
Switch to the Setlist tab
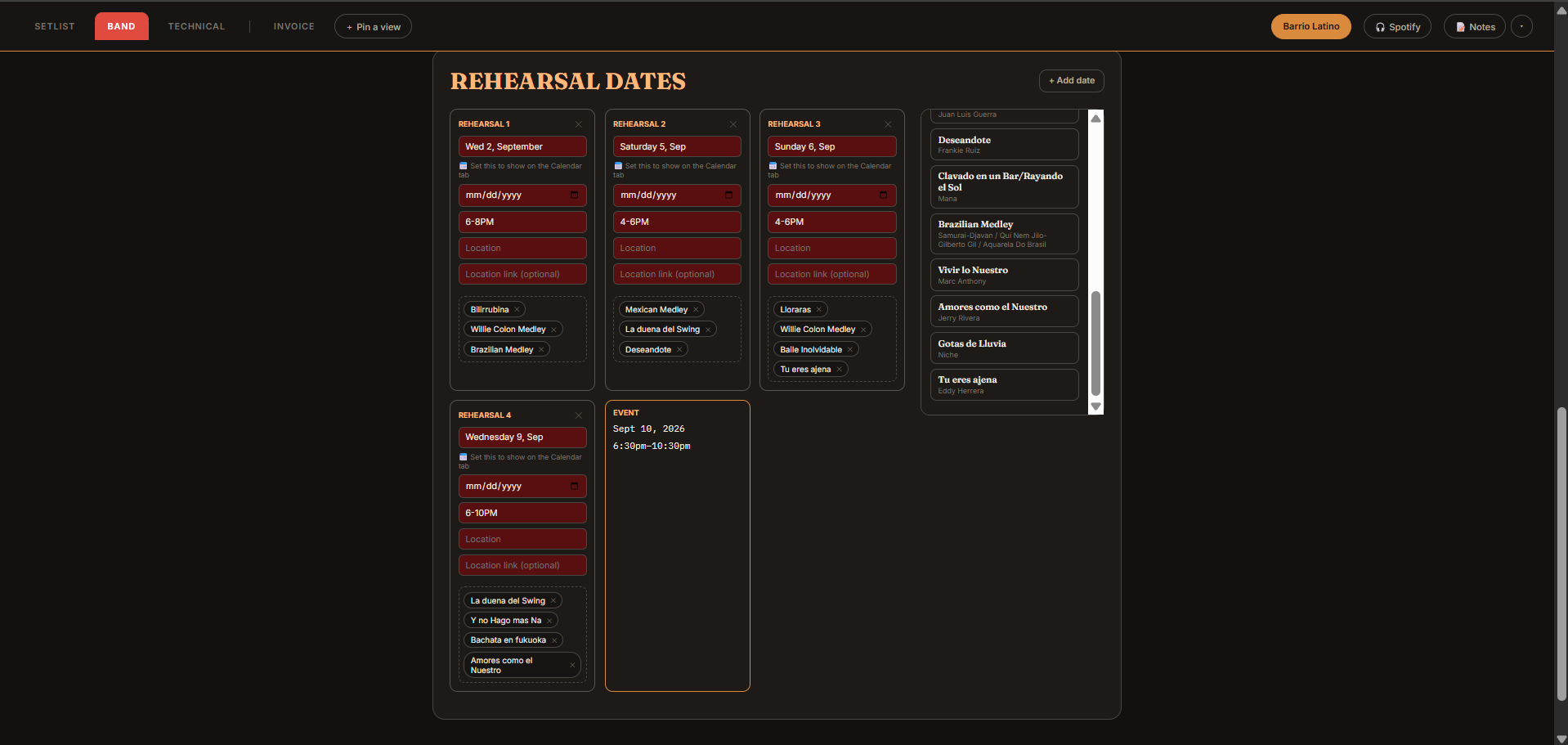(x=55, y=27)
